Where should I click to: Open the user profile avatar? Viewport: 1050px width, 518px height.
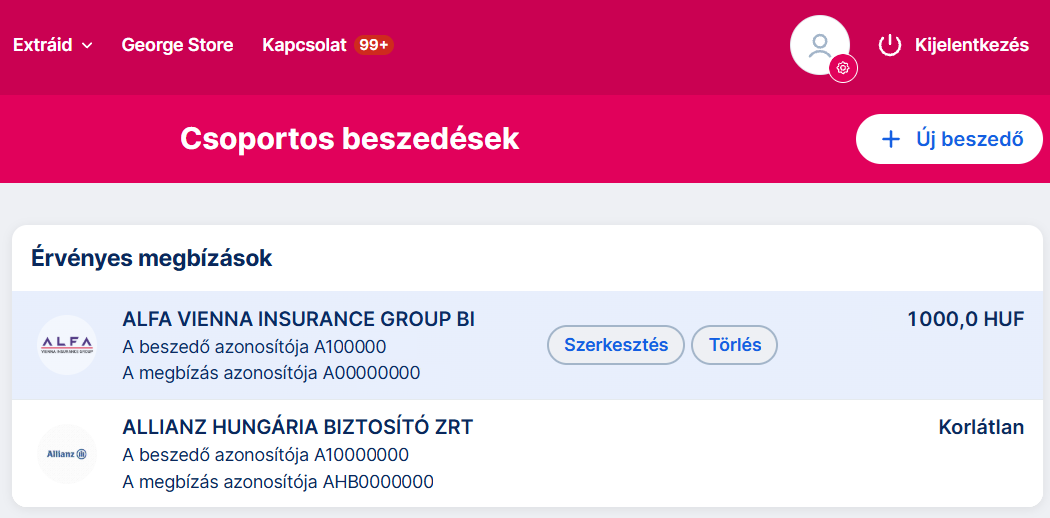(x=819, y=44)
